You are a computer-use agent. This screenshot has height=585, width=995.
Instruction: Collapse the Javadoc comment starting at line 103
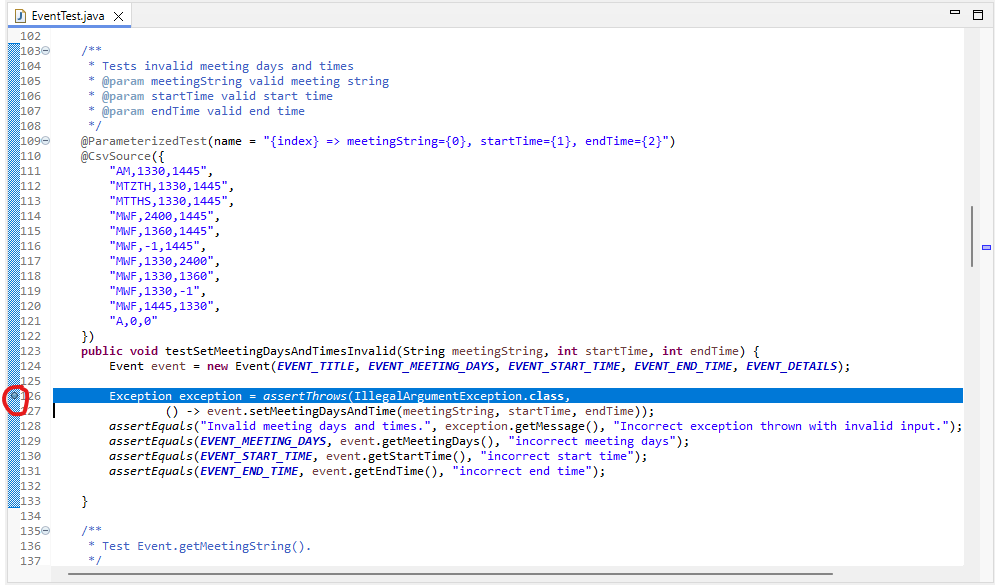point(44,50)
